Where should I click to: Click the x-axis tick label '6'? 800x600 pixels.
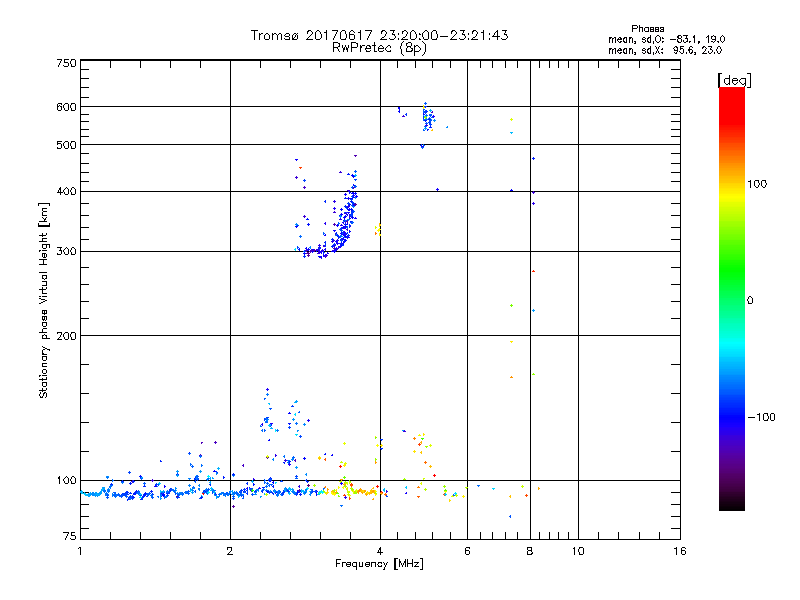(x=467, y=551)
